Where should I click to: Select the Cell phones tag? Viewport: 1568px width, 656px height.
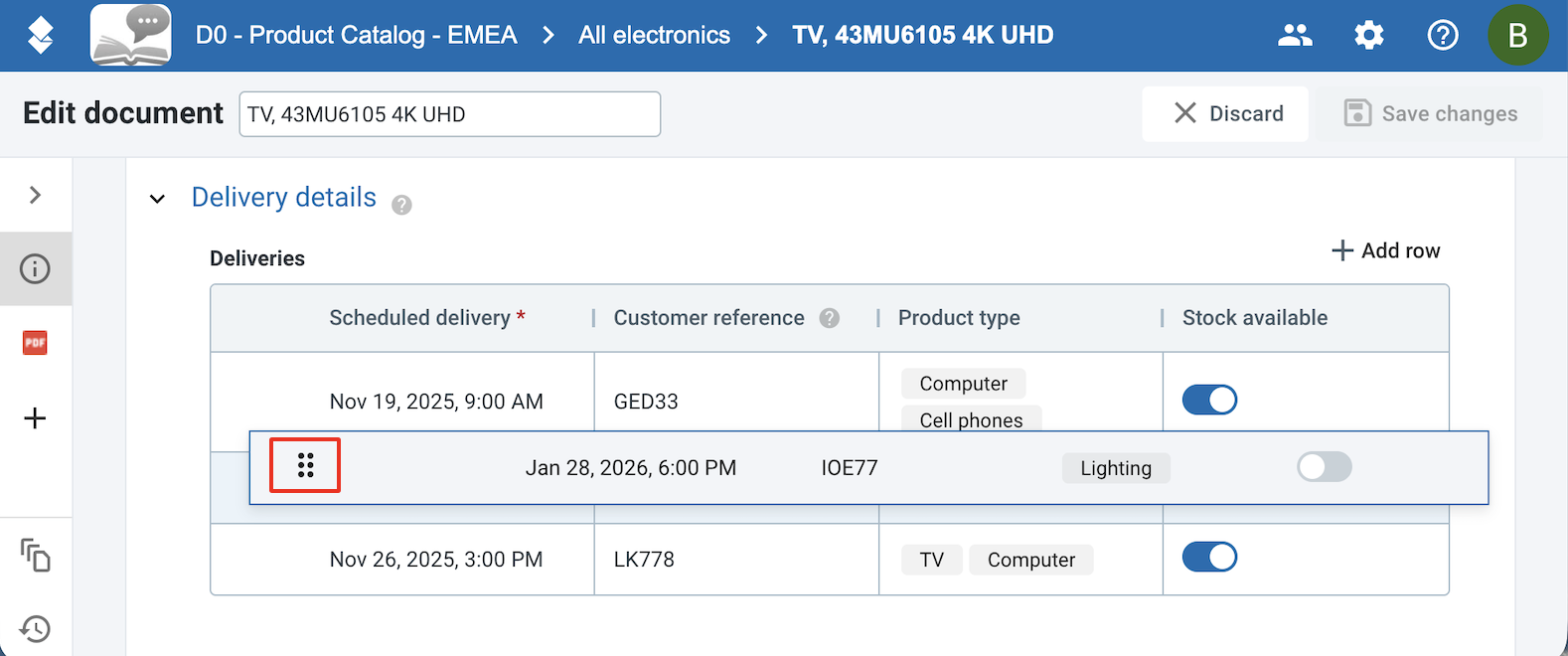pyautogui.click(x=972, y=418)
